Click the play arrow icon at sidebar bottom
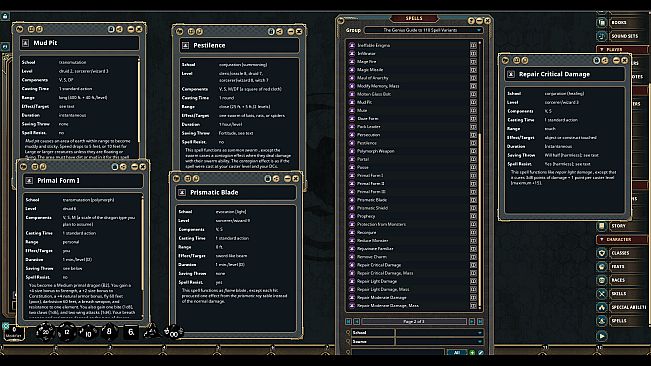The image size is (651, 366). (602, 335)
